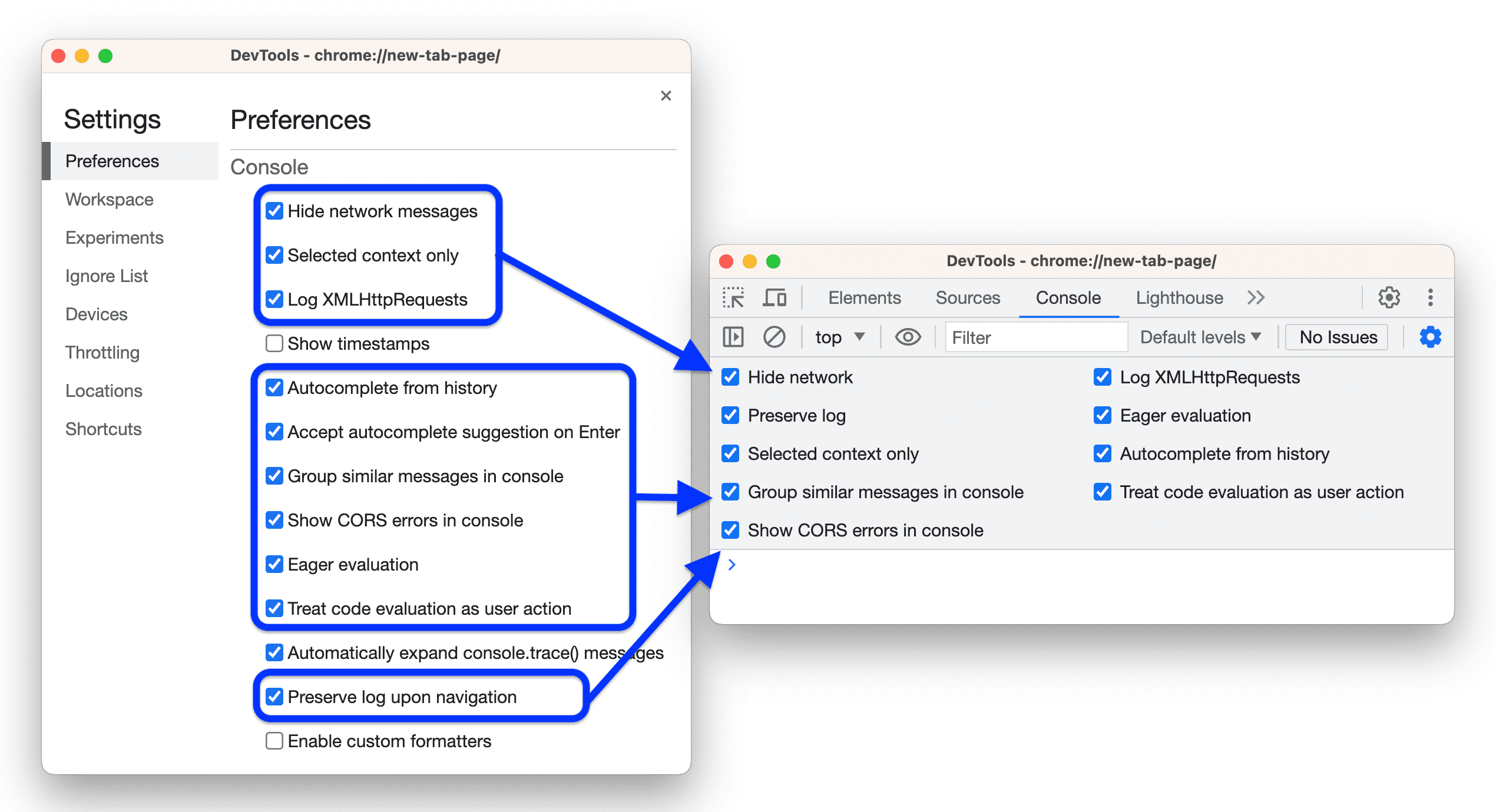This screenshot has width=1496, height=812.
Task: Disable Preserve log upon navigation checkbox
Action: point(271,698)
